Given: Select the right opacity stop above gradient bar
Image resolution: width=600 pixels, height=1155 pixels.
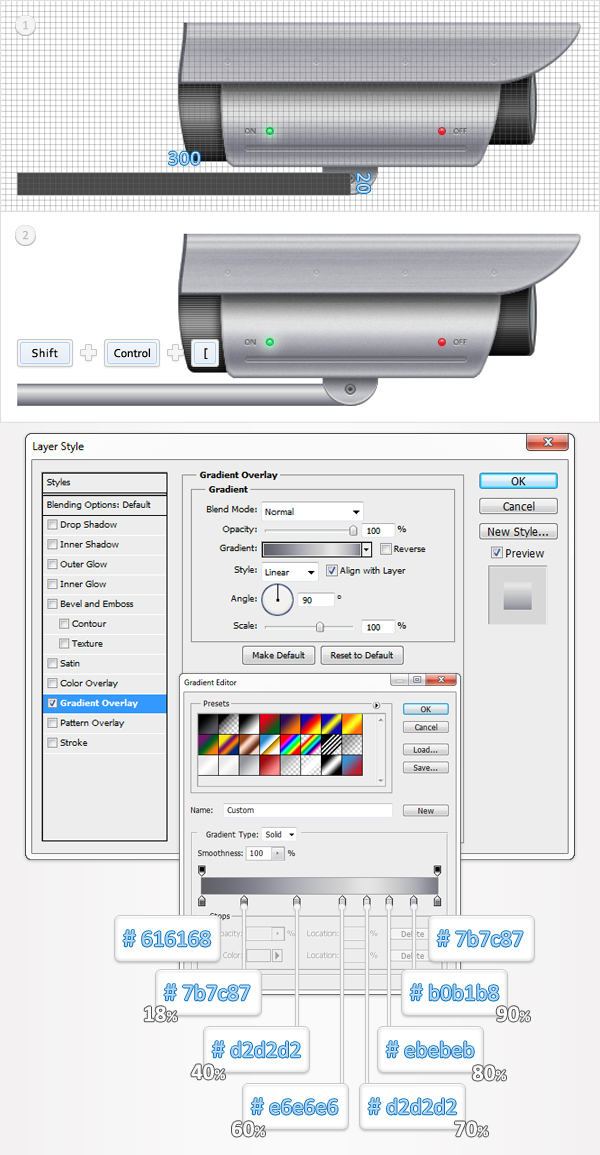Looking at the screenshot, I should [x=437, y=870].
